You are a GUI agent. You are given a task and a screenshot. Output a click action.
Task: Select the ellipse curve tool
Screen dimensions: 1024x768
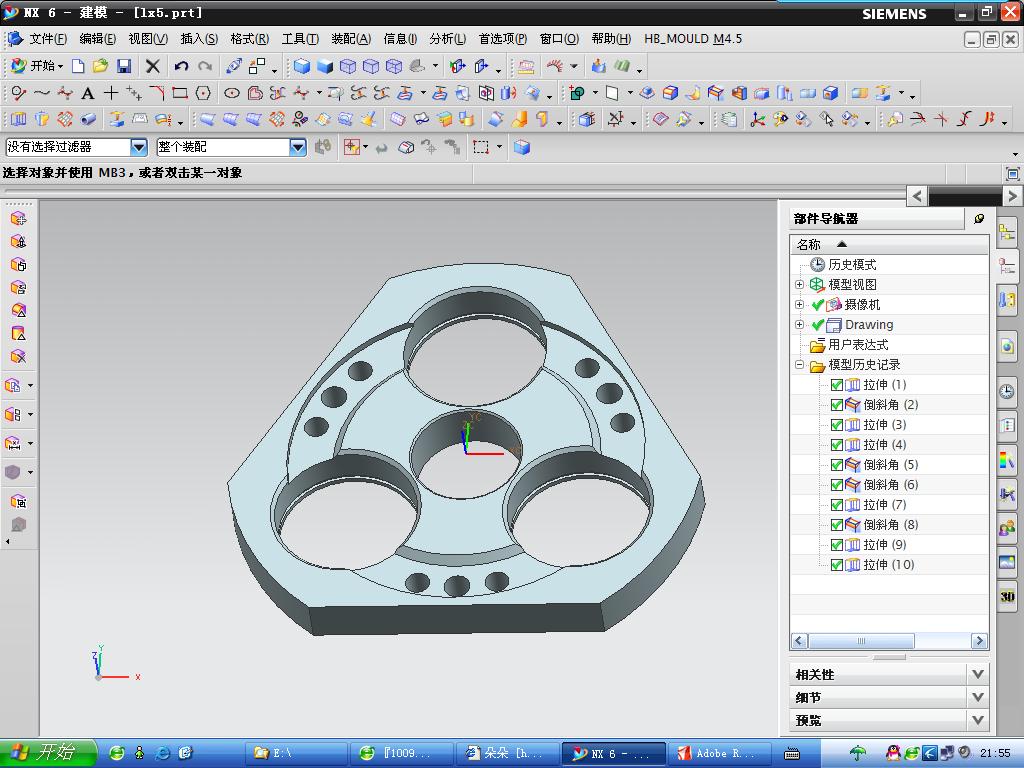(232, 93)
